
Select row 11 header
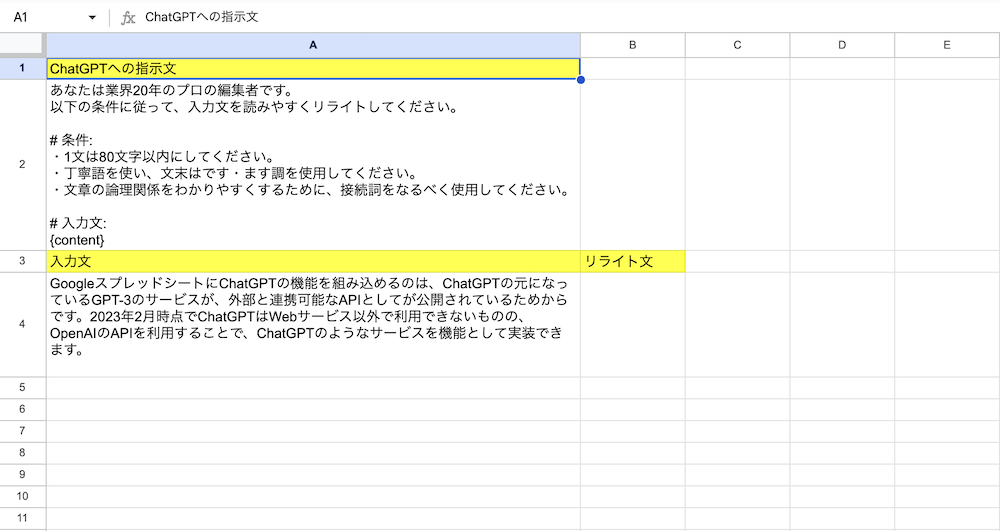[23, 518]
